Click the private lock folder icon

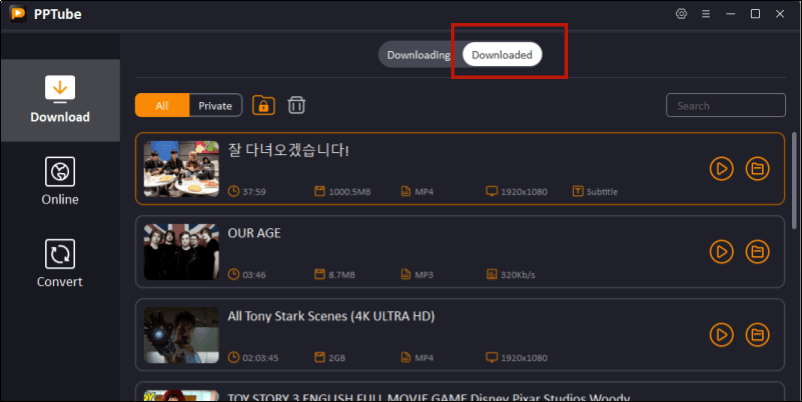[x=263, y=105]
